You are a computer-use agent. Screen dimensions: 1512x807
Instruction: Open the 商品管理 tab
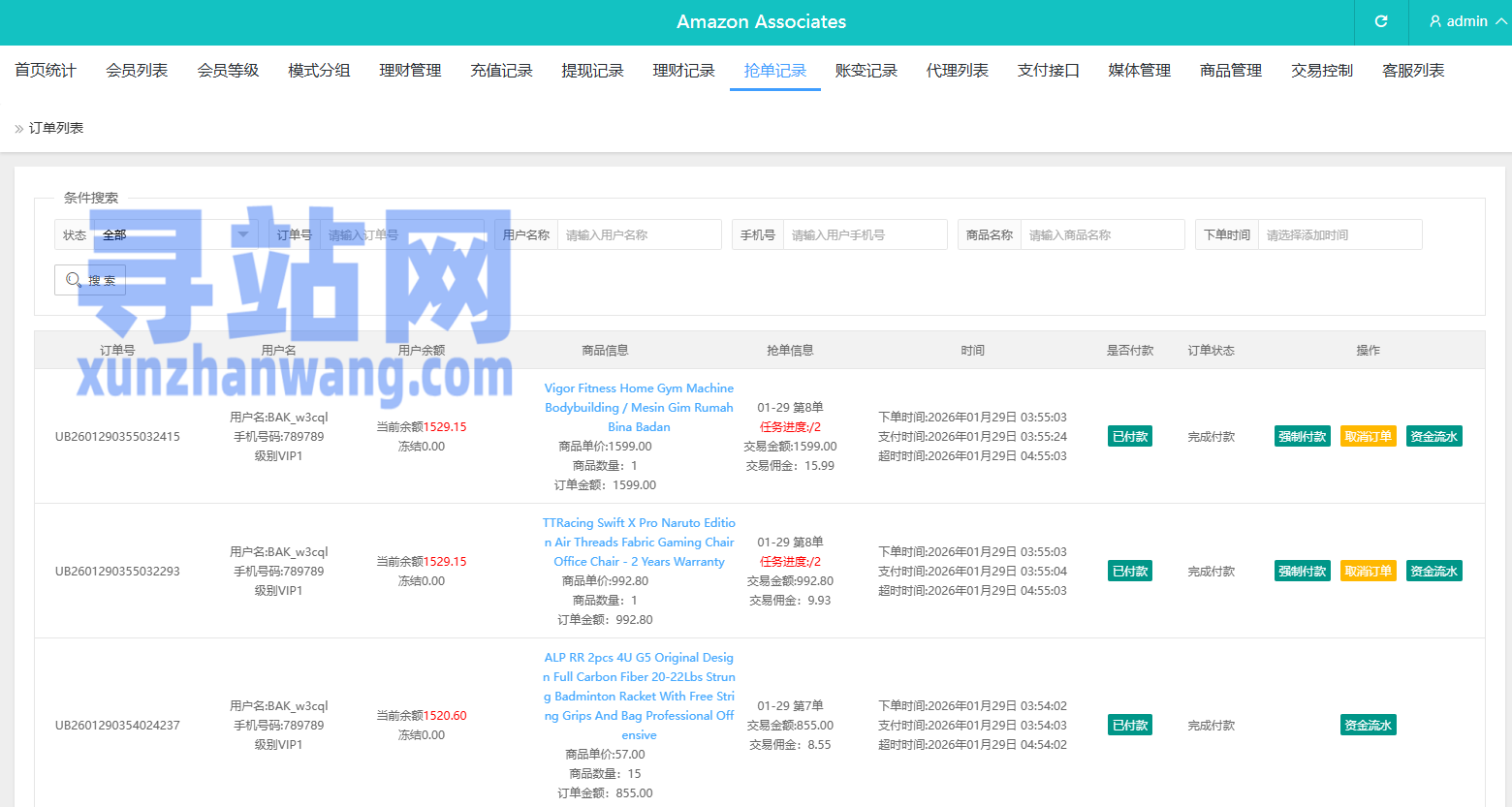click(x=1230, y=71)
